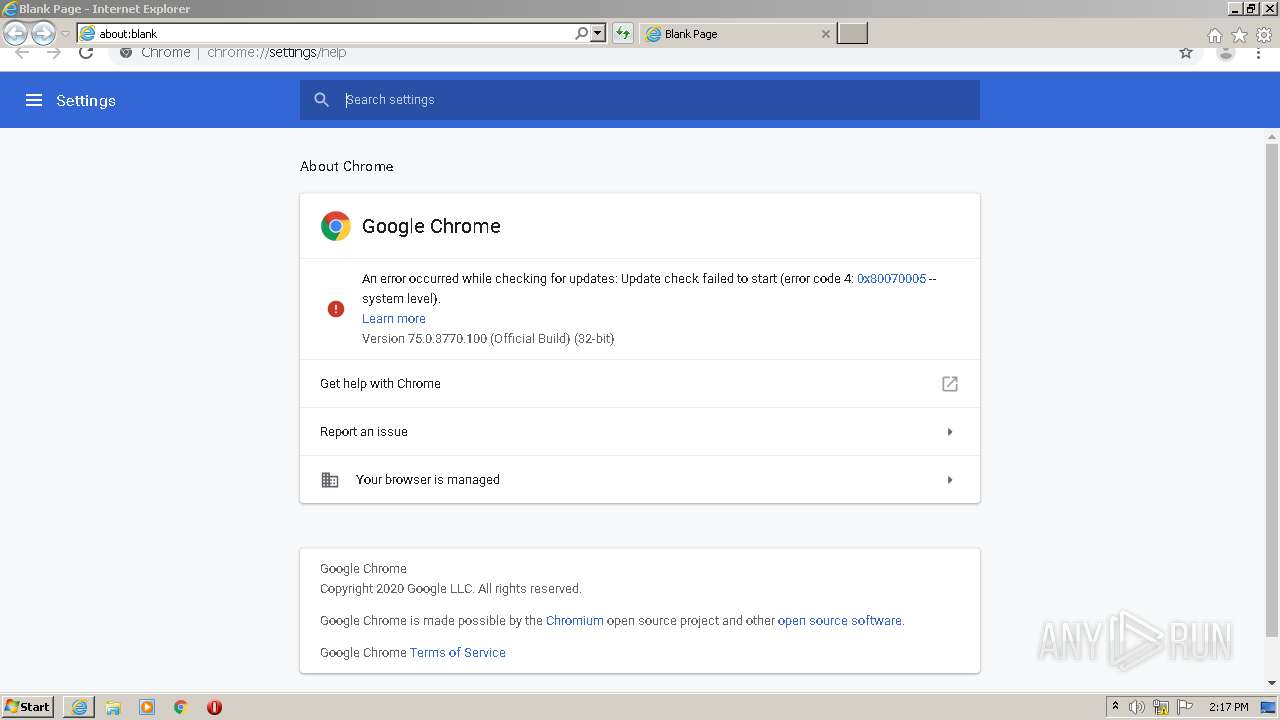The height and width of the screenshot is (720, 1280).
Task: Open Windows Explorer folder in taskbar
Action: click(x=113, y=707)
